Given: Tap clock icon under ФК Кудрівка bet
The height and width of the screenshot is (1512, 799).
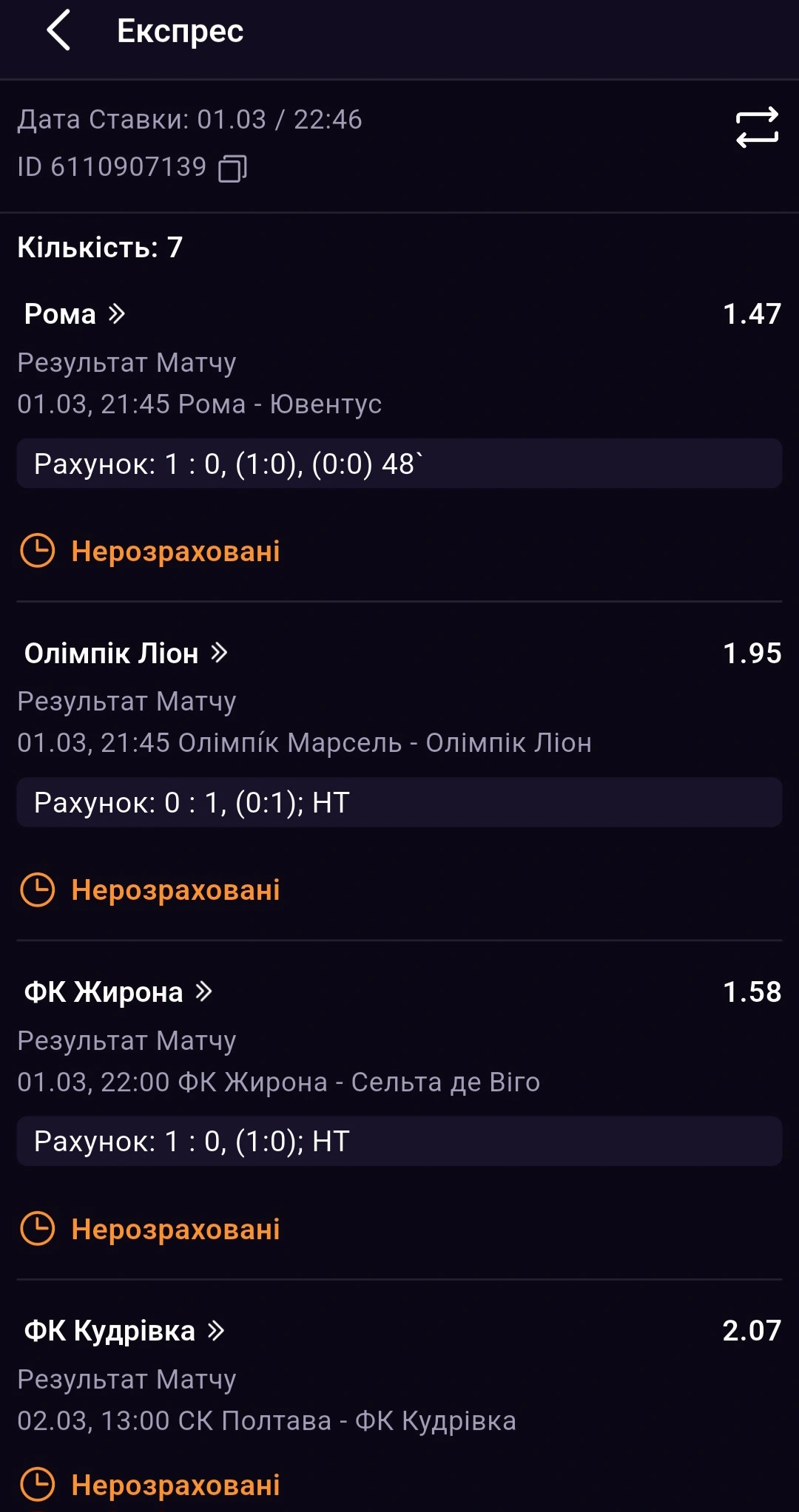Looking at the screenshot, I should coord(37,1484).
